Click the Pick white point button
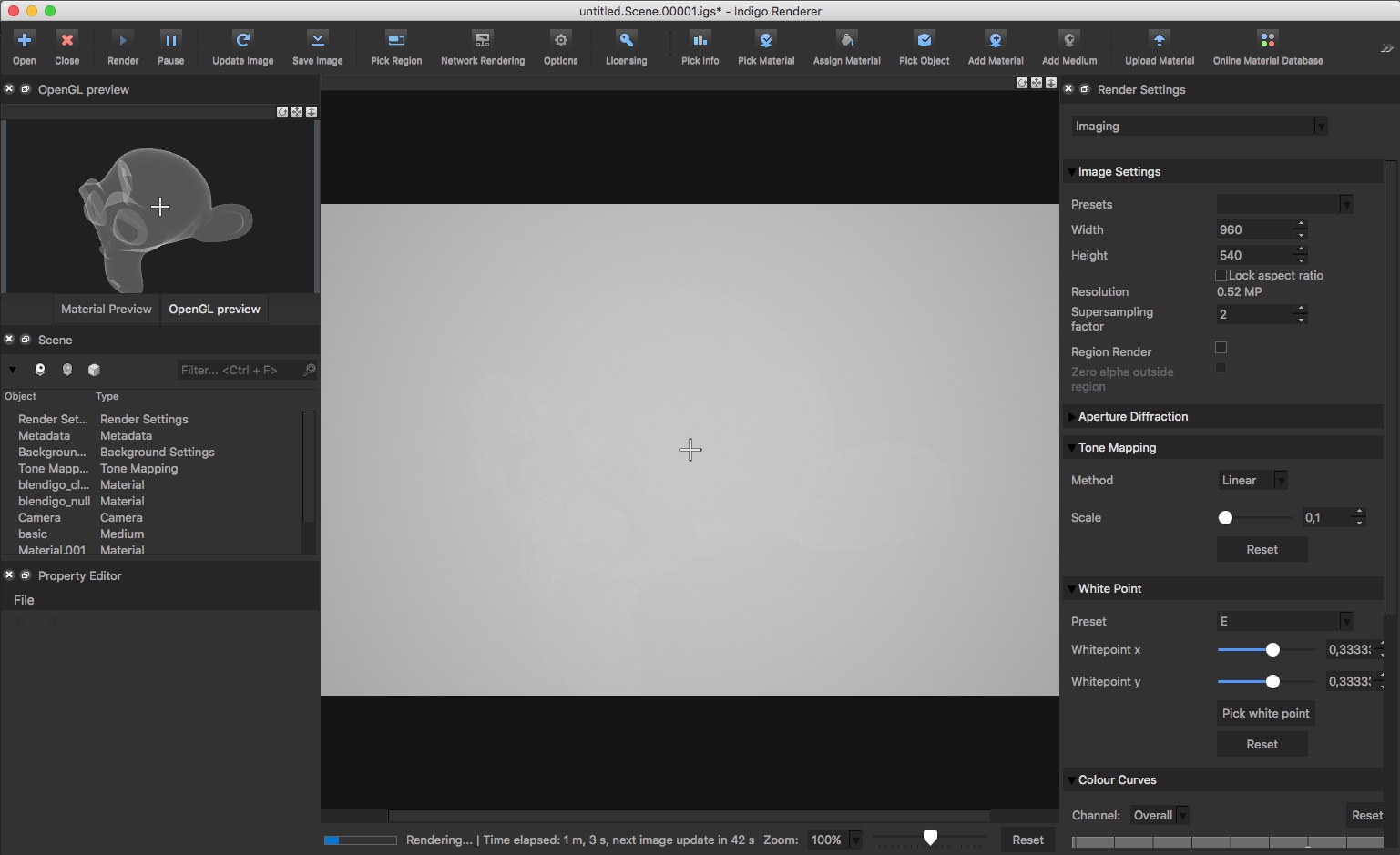 pyautogui.click(x=1265, y=714)
